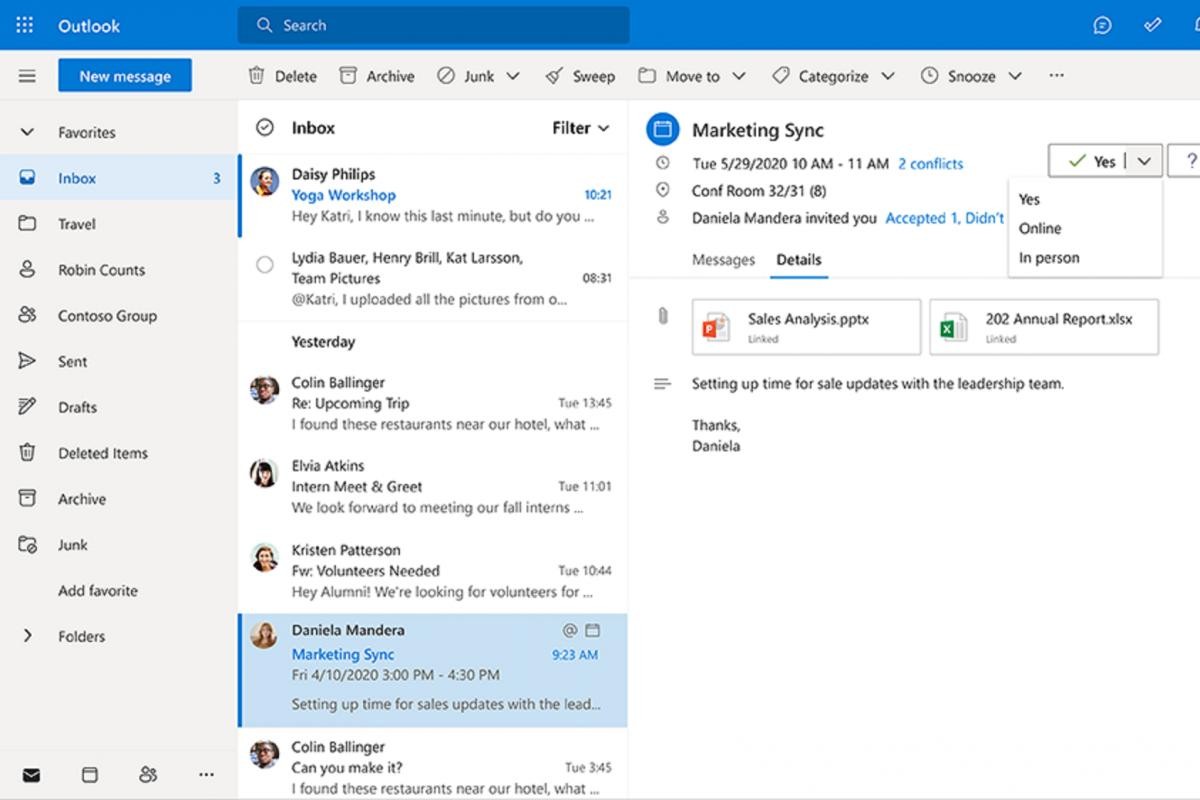This screenshot has height=800, width=1200.
Task: Open the chat bubble icon in header
Action: (1102, 25)
